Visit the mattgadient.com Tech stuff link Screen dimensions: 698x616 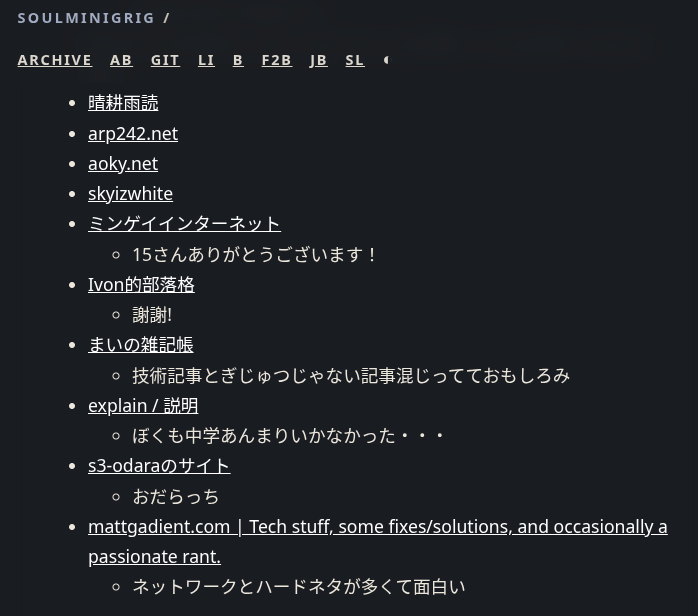coord(377,527)
